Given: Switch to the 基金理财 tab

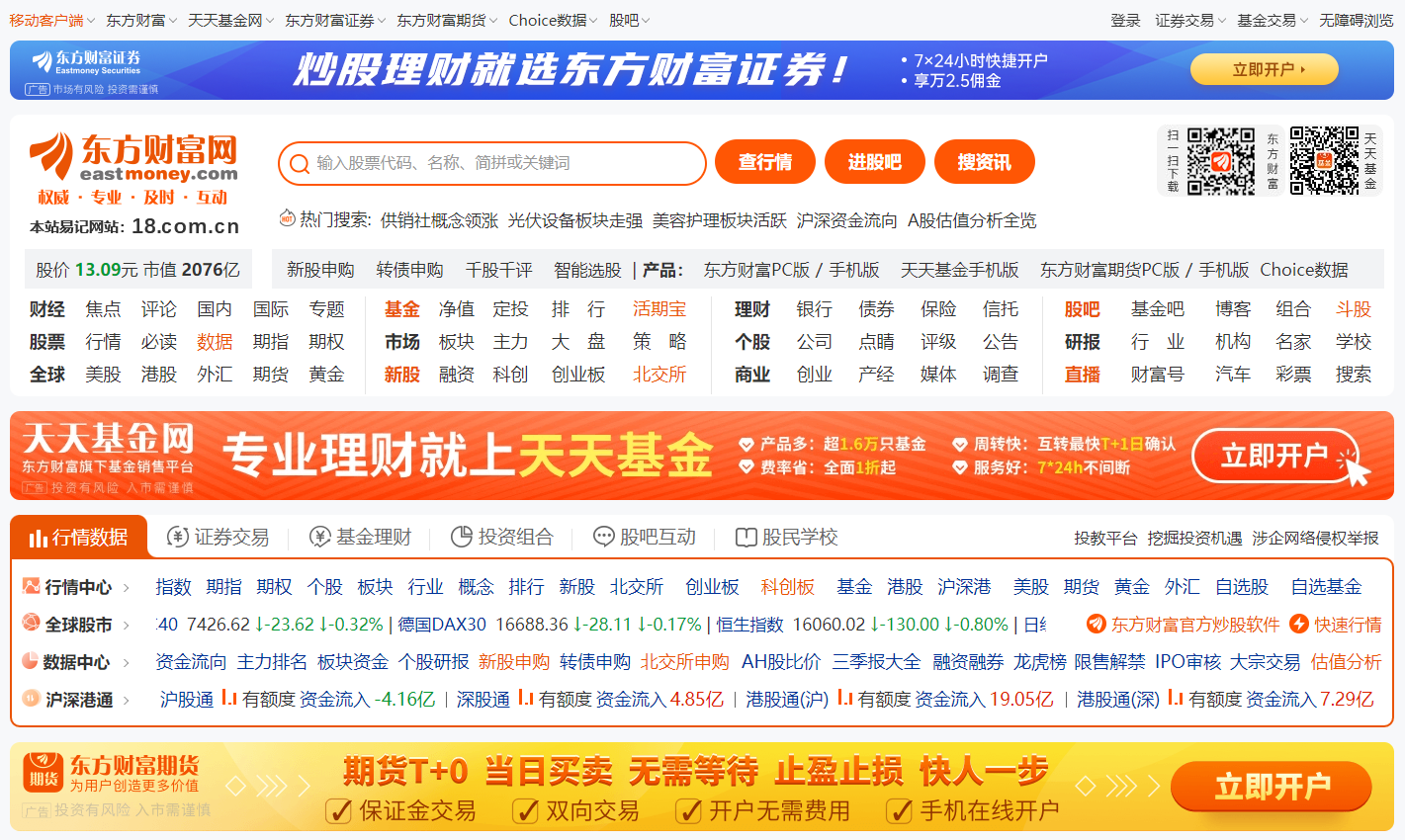Looking at the screenshot, I should (x=360, y=537).
